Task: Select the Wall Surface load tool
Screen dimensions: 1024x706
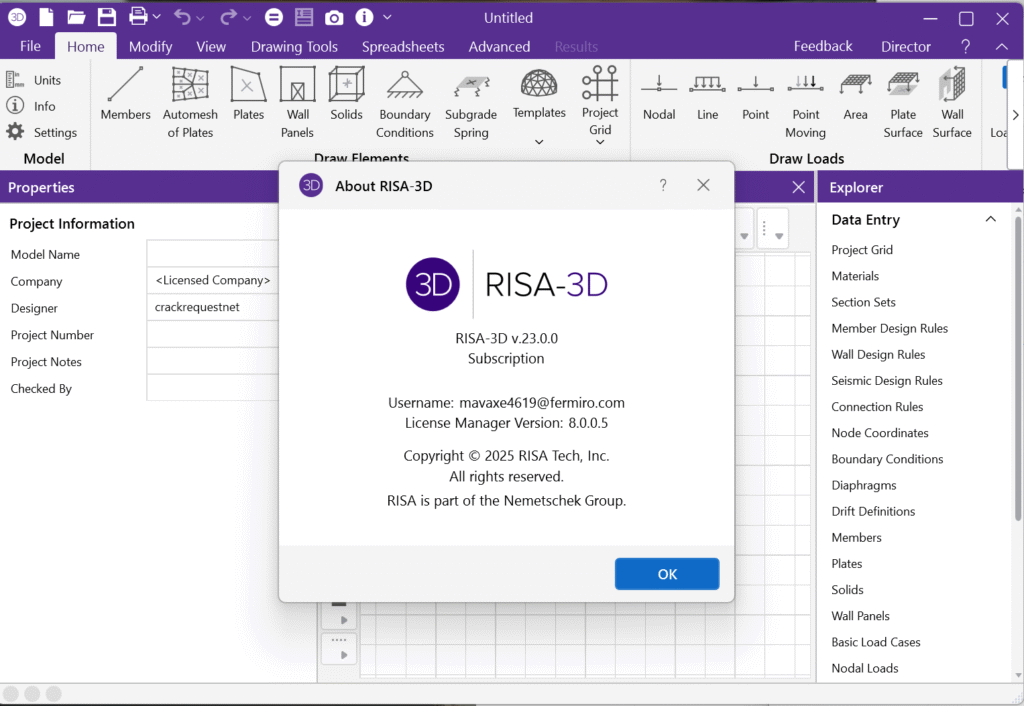Action: [x=952, y=103]
